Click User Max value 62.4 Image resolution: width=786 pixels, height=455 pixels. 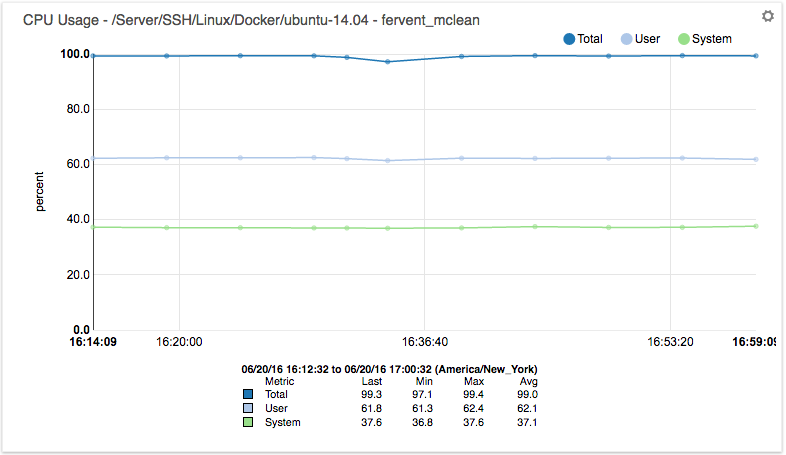point(474,408)
